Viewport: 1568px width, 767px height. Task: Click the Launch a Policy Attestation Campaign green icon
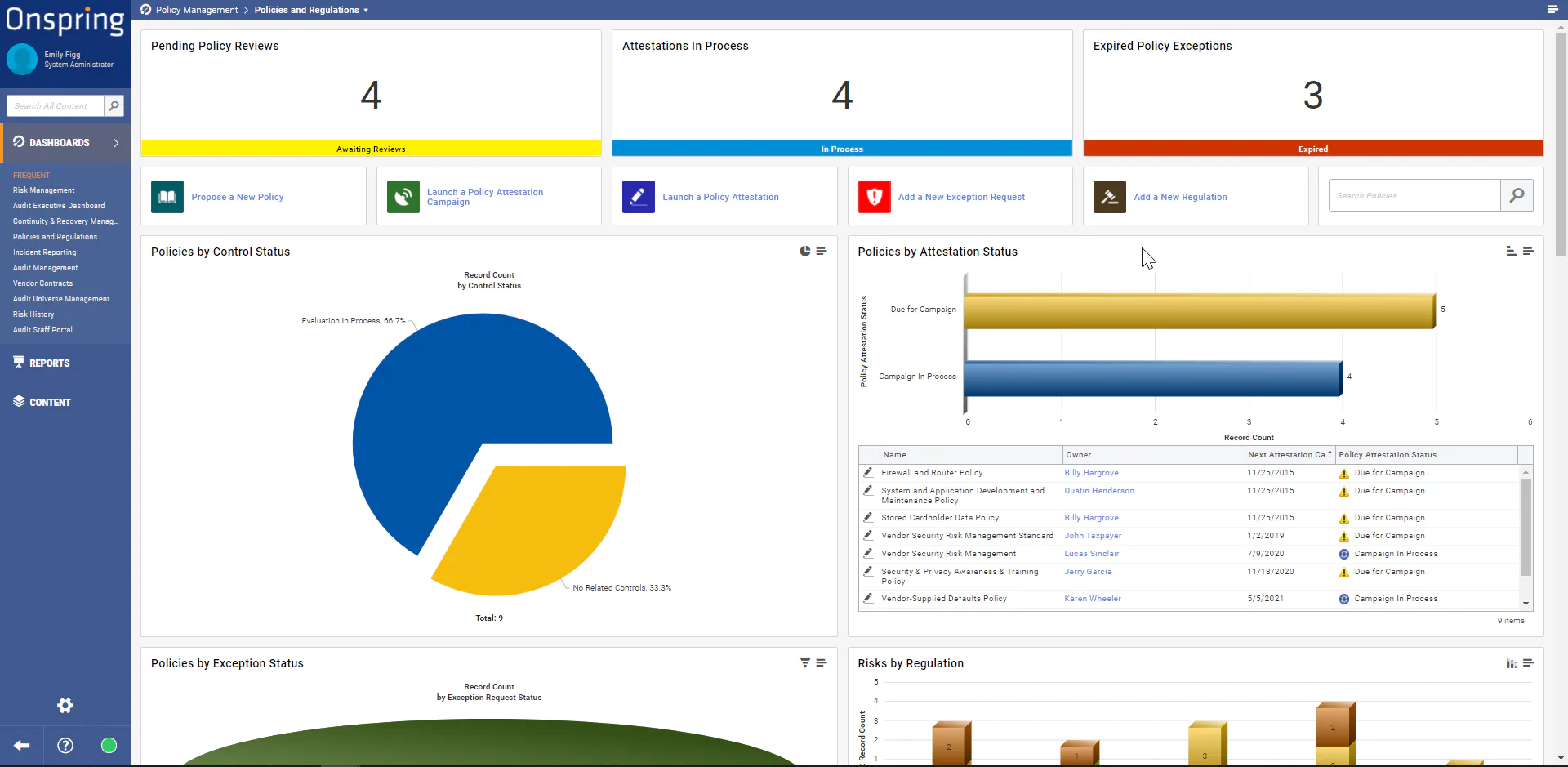[403, 197]
